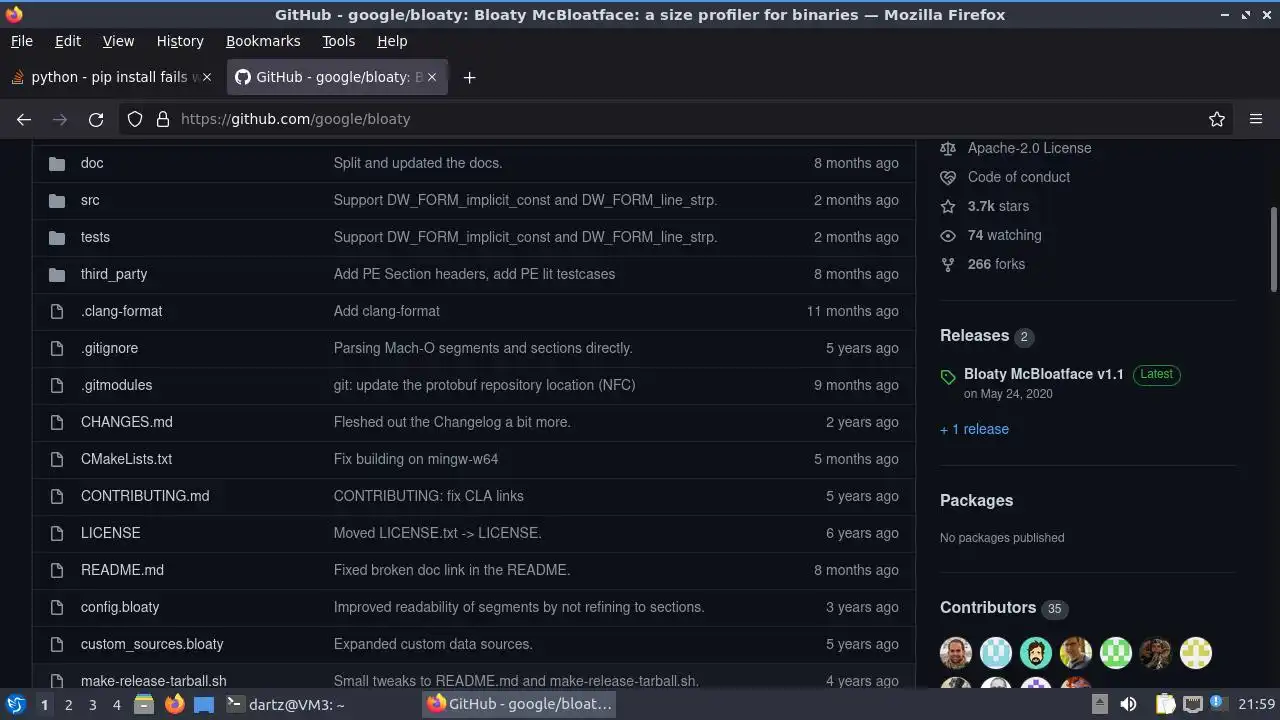
Task: Click the page vertical scrollbar thumb
Action: pyautogui.click(x=1273, y=250)
